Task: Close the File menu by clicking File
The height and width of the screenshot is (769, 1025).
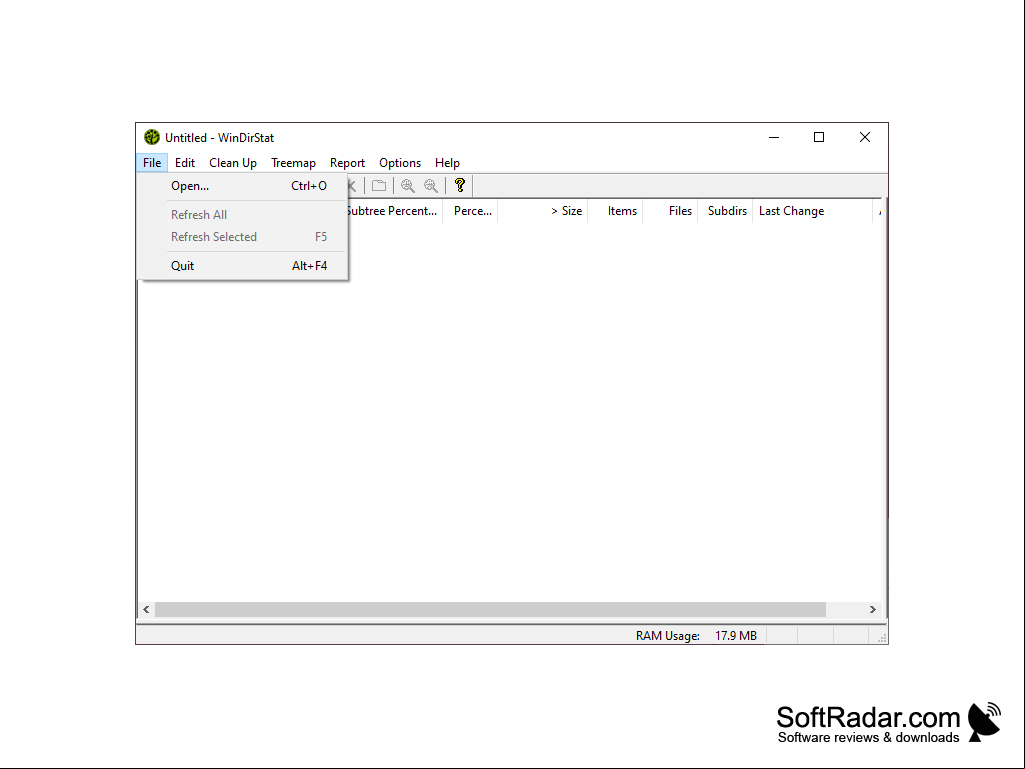Action: [x=152, y=163]
